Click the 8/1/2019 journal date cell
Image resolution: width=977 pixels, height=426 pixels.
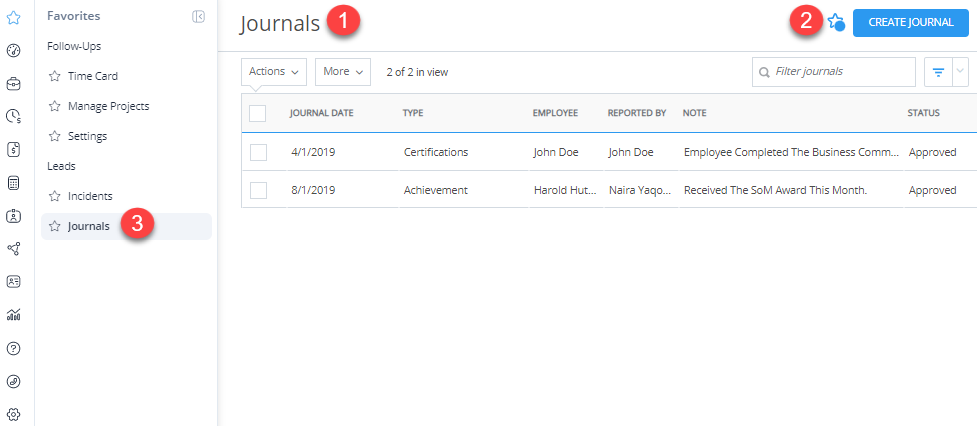[x=313, y=190]
